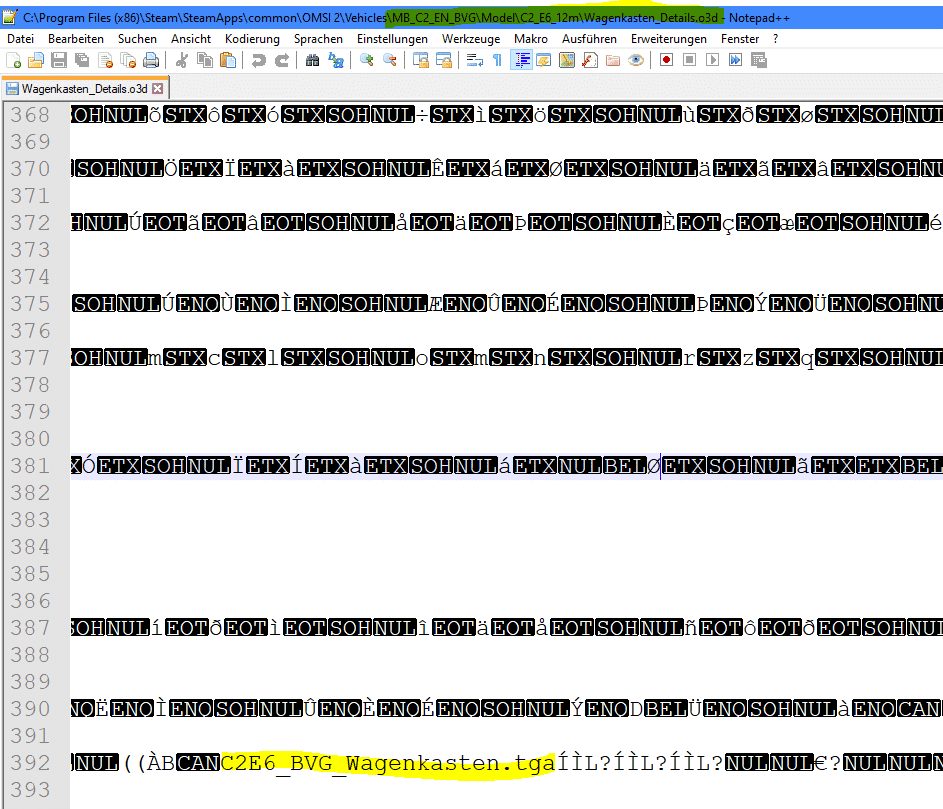Open the Einstellungen menu
Image resolution: width=943 pixels, height=809 pixels.
click(394, 38)
